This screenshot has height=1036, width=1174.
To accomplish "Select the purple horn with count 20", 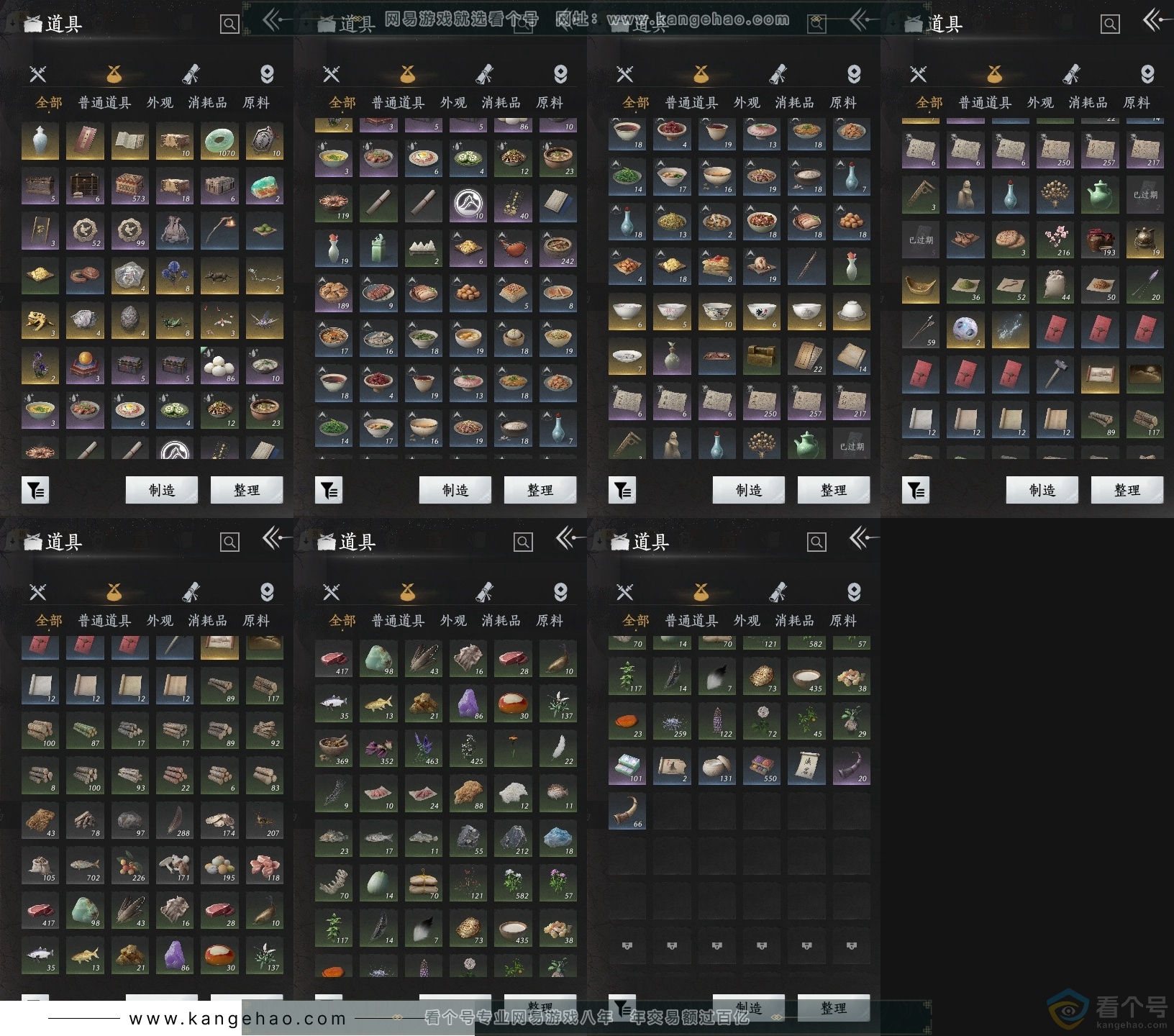I will pyautogui.click(x=852, y=767).
